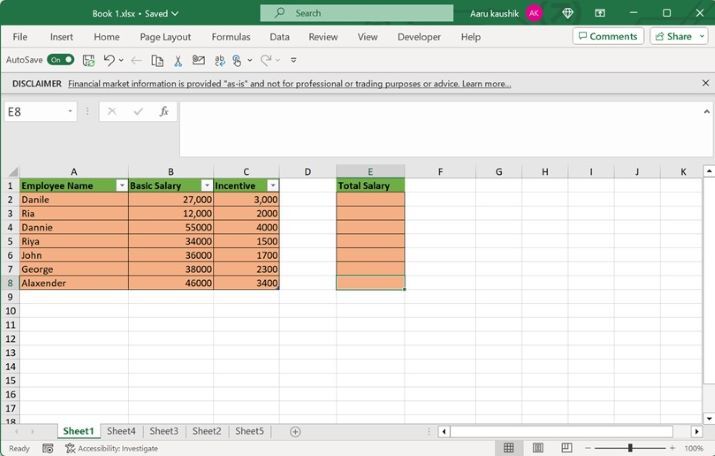Open the Page Layout tab
715x456 pixels.
point(165,37)
